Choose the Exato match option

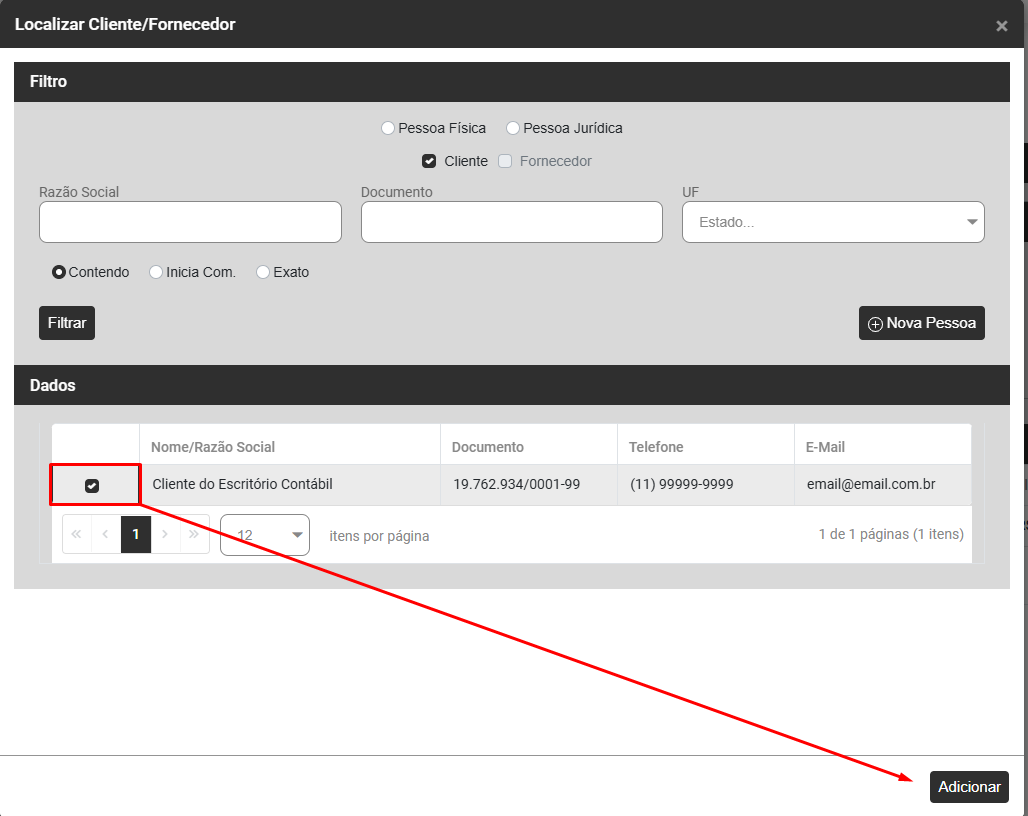263,272
